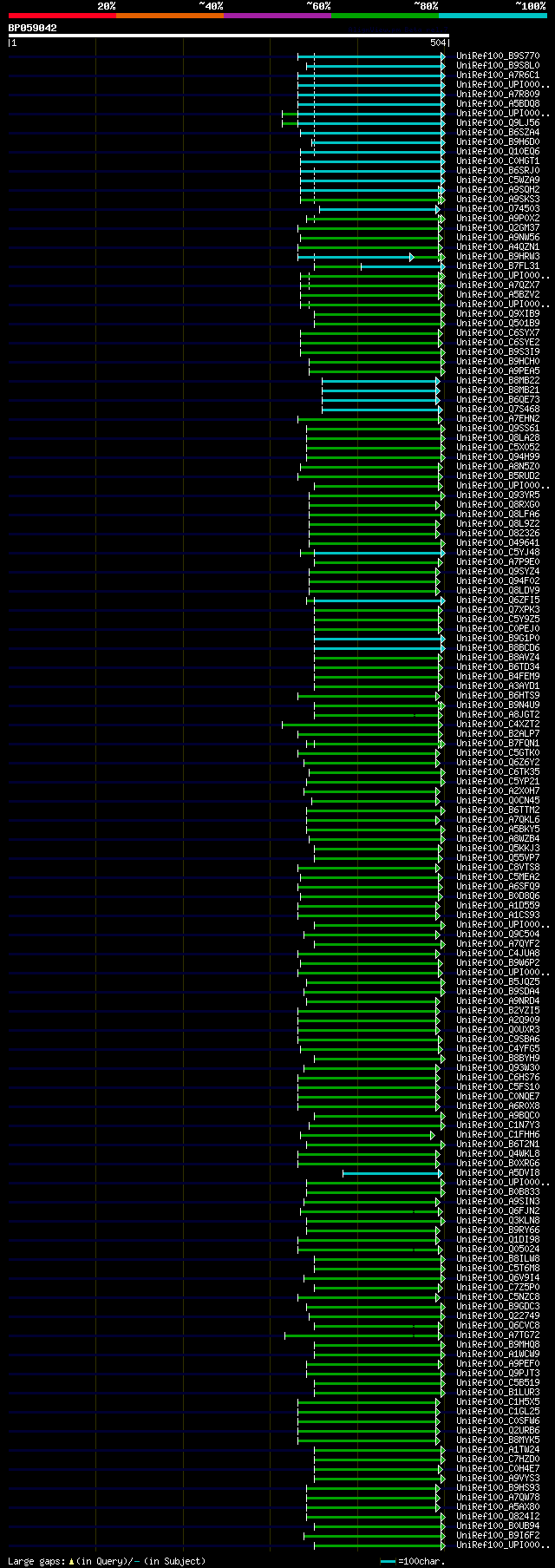Select the UniRef100_B9H6D0 label
The image size is (555, 1568).
pos(499,141)
